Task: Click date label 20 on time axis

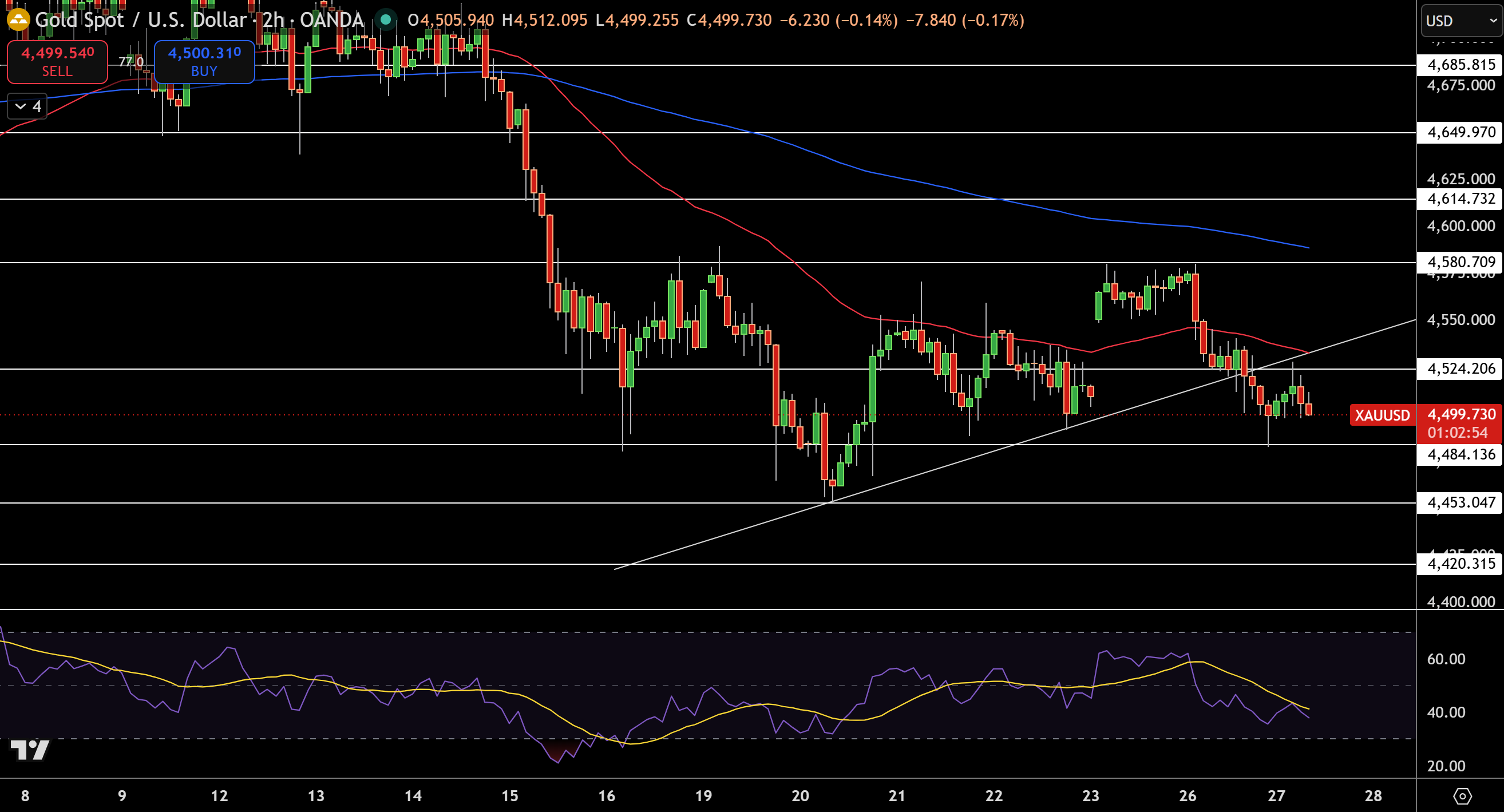Action: (x=800, y=795)
